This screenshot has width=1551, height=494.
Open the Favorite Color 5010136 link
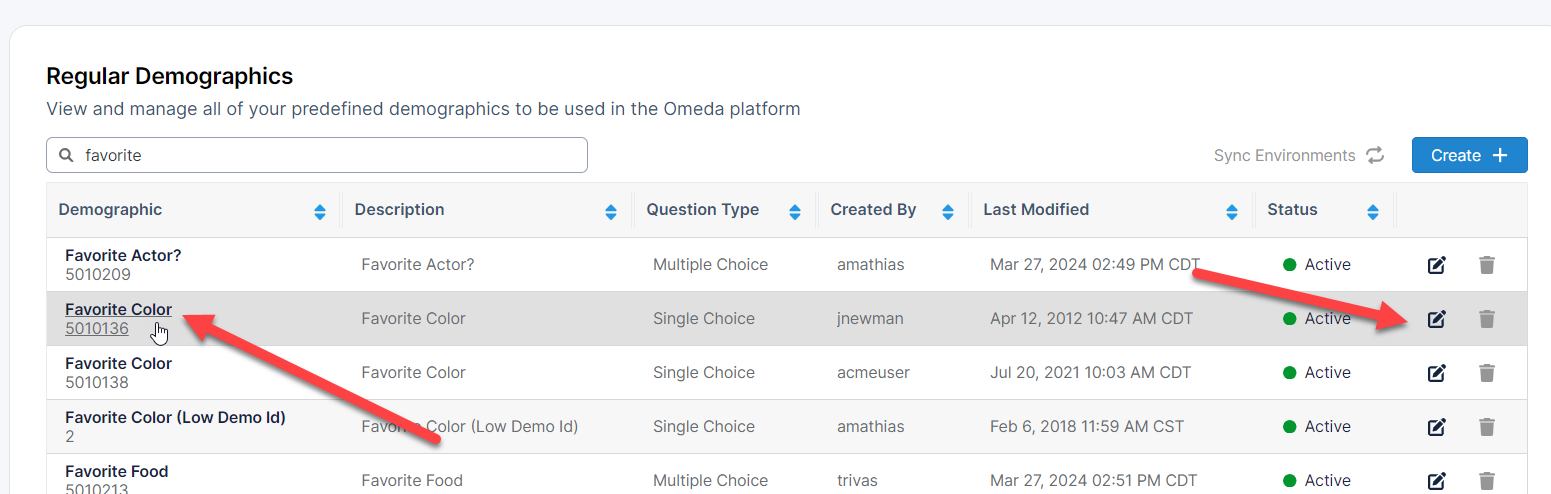point(118,310)
